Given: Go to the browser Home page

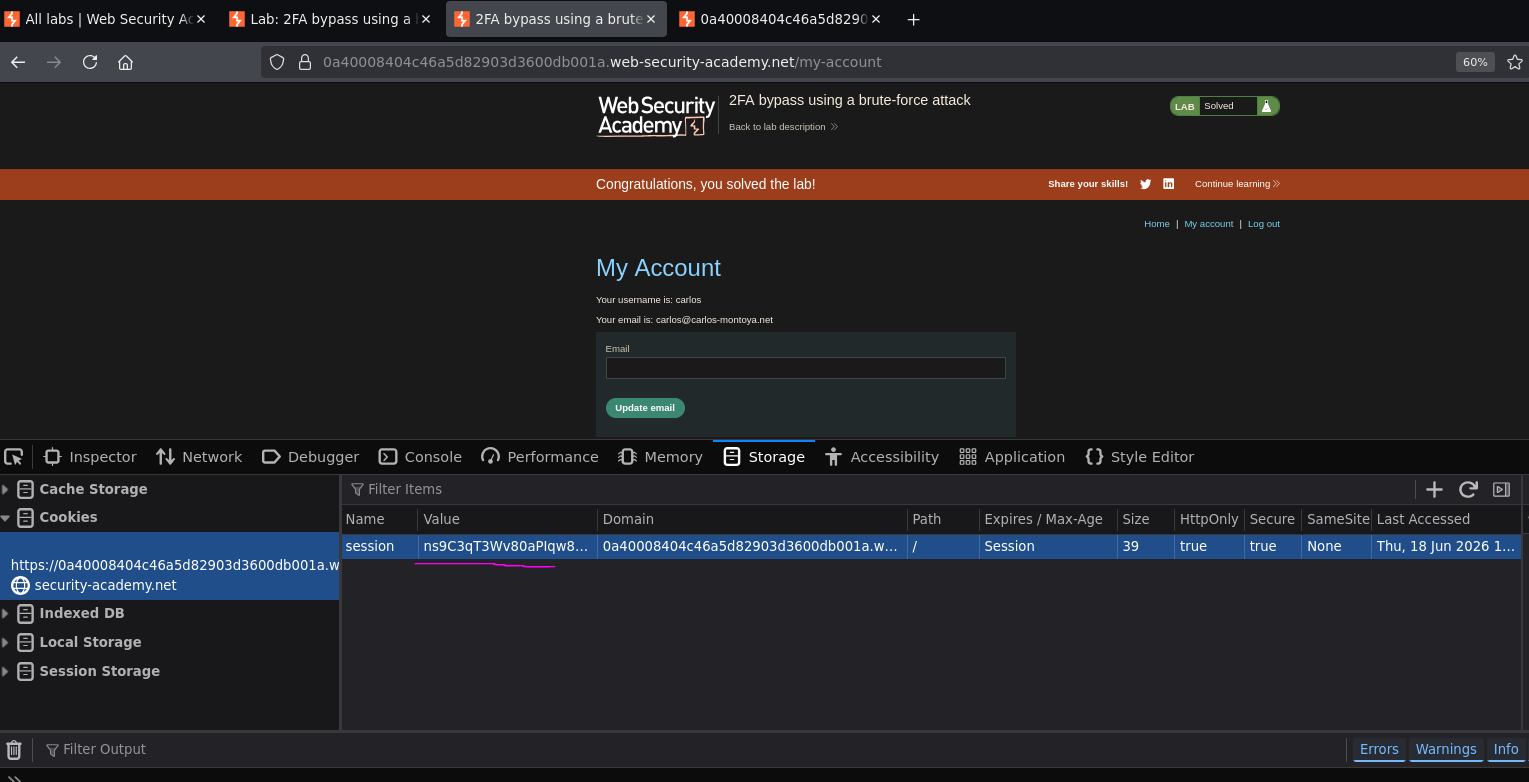Looking at the screenshot, I should click(125, 62).
